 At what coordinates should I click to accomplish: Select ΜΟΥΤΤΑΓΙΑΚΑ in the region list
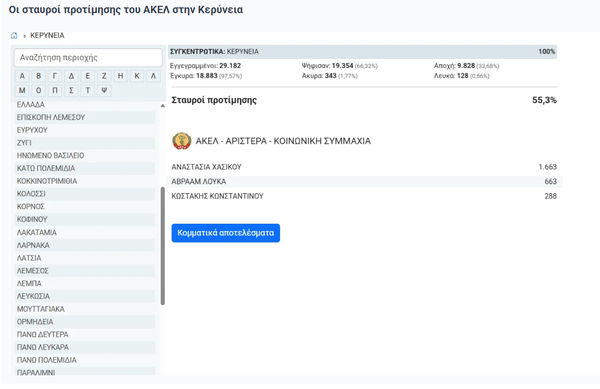click(85, 309)
